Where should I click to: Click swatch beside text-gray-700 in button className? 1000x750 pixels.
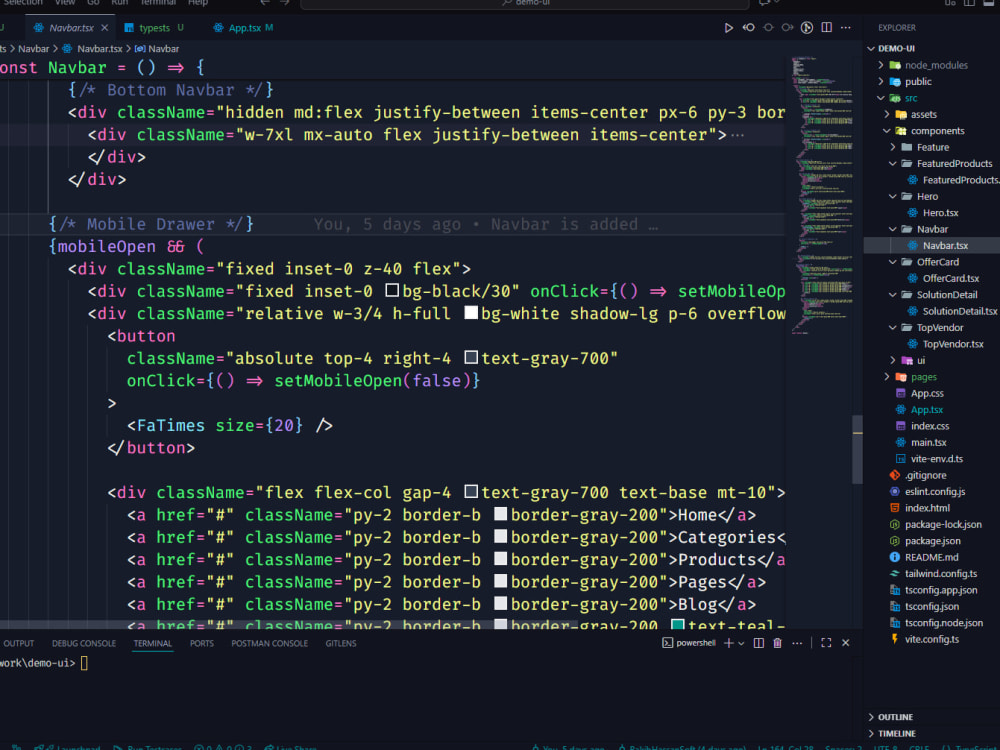[471, 358]
